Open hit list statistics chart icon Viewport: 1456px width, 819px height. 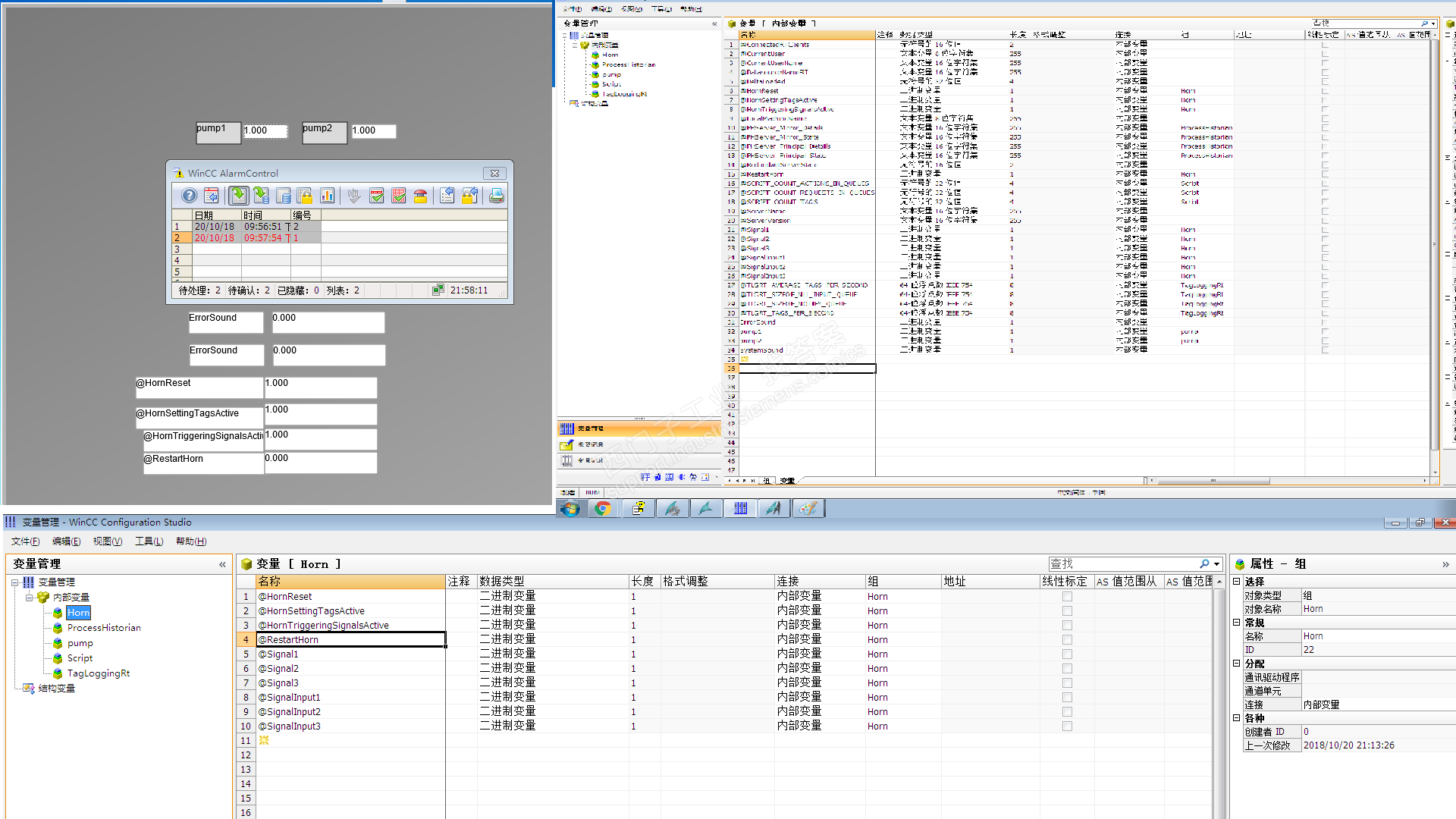[328, 196]
